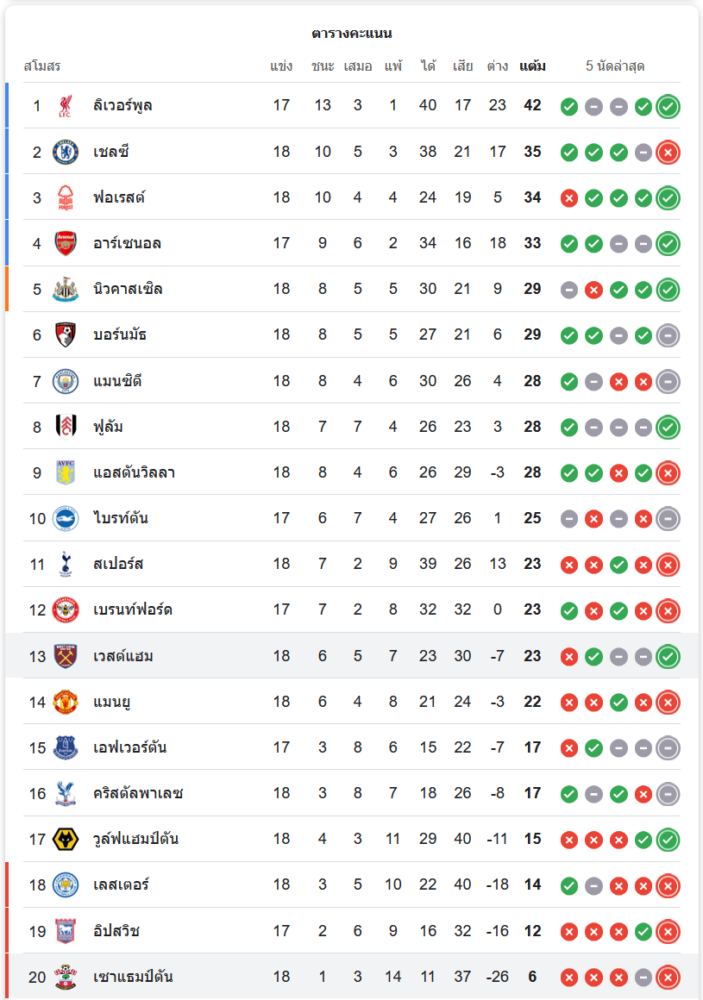Open the เซาแธมป์ตัน team name link

point(132,977)
